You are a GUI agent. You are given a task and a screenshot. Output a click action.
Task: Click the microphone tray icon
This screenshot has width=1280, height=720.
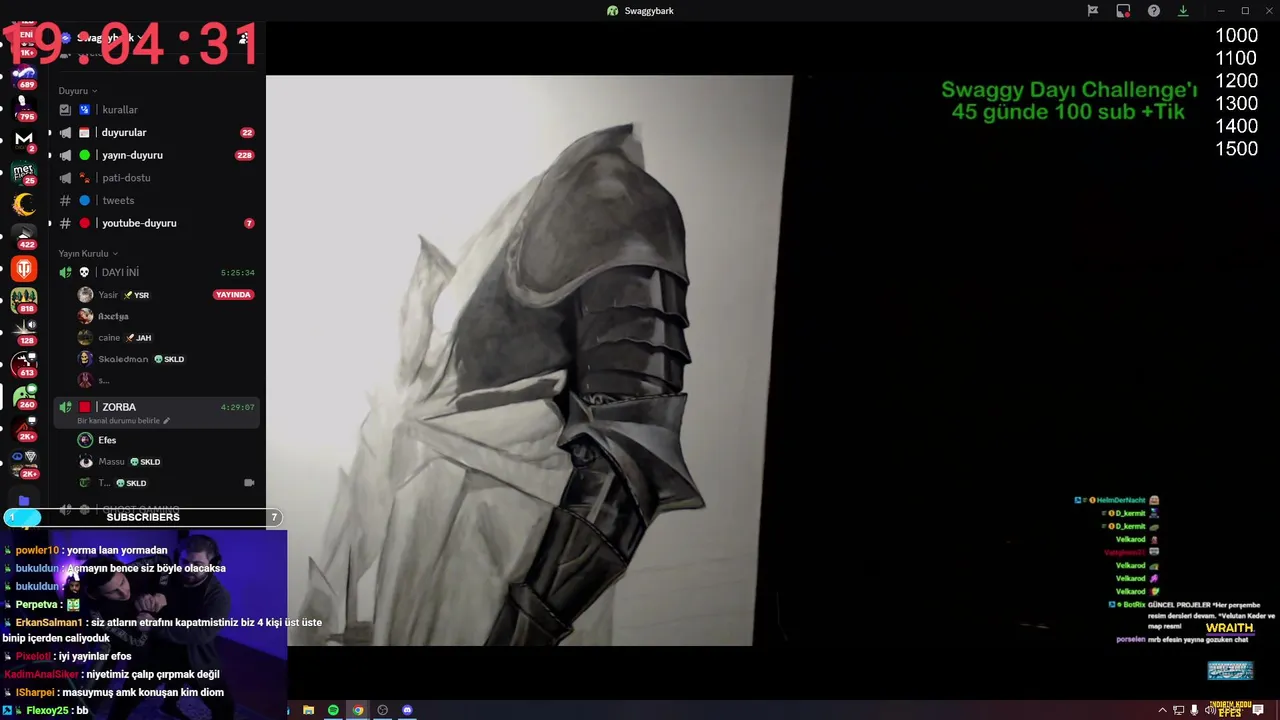(1194, 710)
